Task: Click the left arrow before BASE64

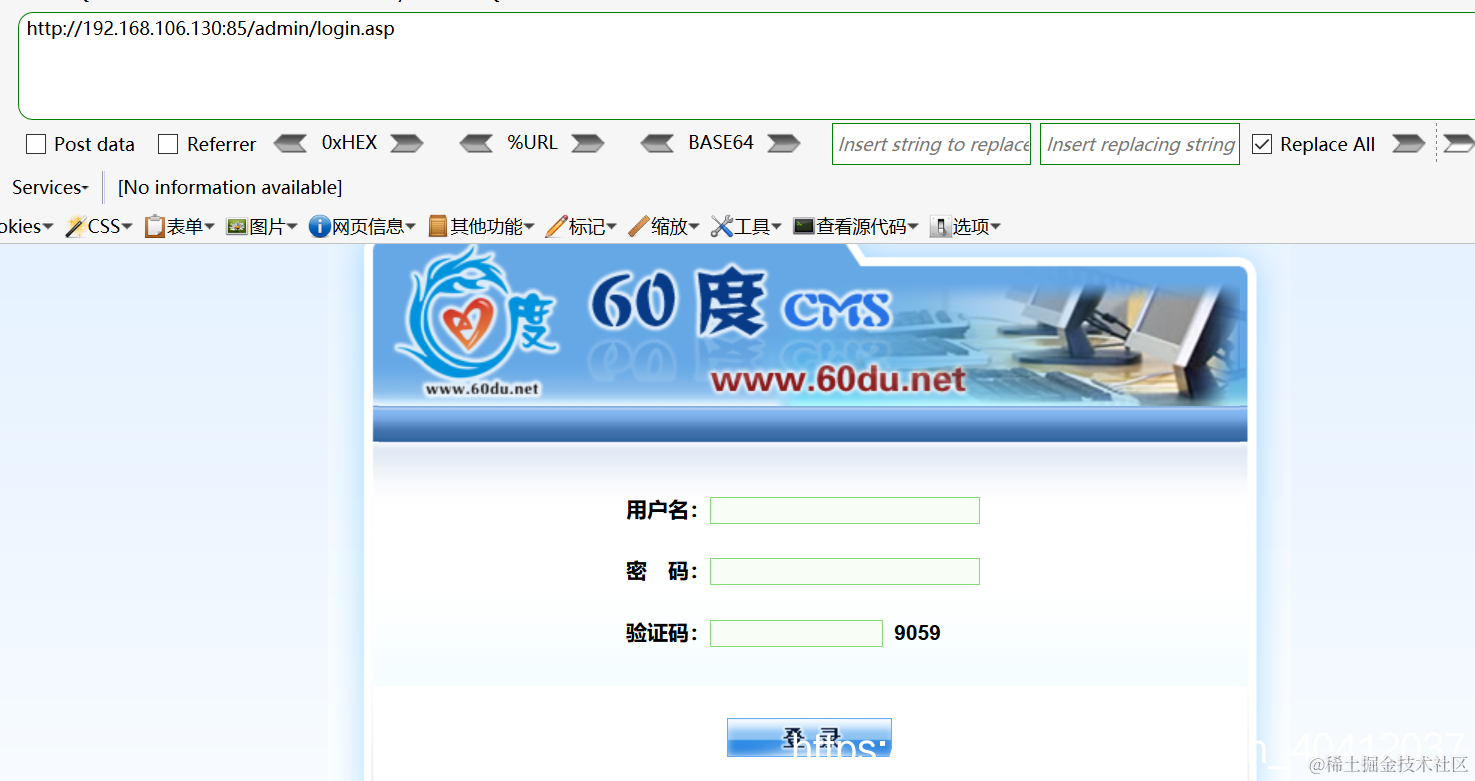Action: click(657, 143)
